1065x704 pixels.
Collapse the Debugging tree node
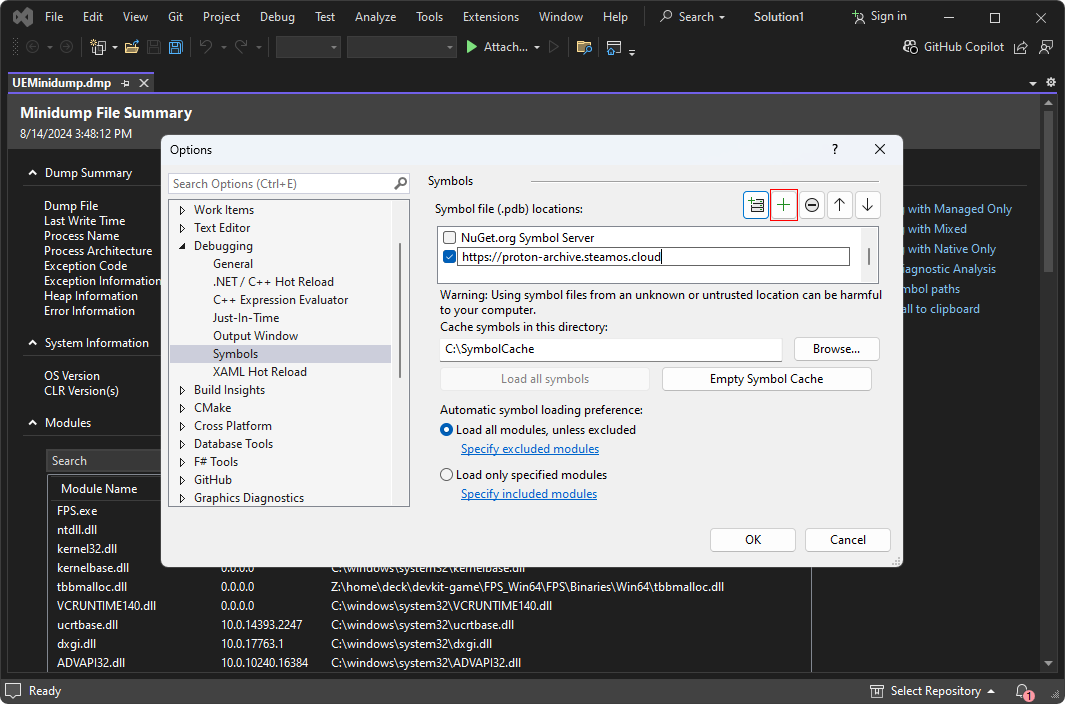[x=182, y=246]
